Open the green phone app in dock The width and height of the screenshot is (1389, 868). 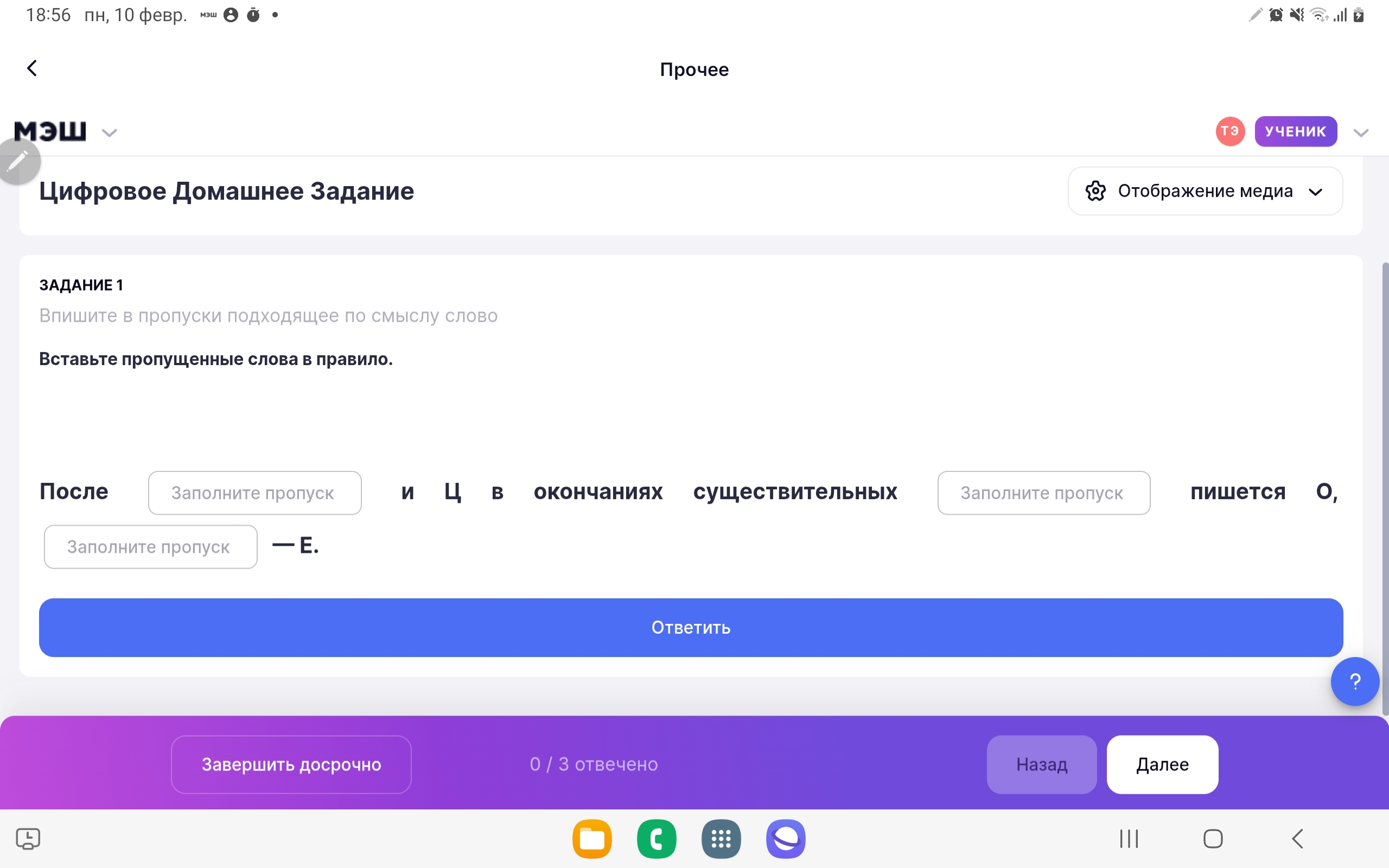click(x=657, y=839)
